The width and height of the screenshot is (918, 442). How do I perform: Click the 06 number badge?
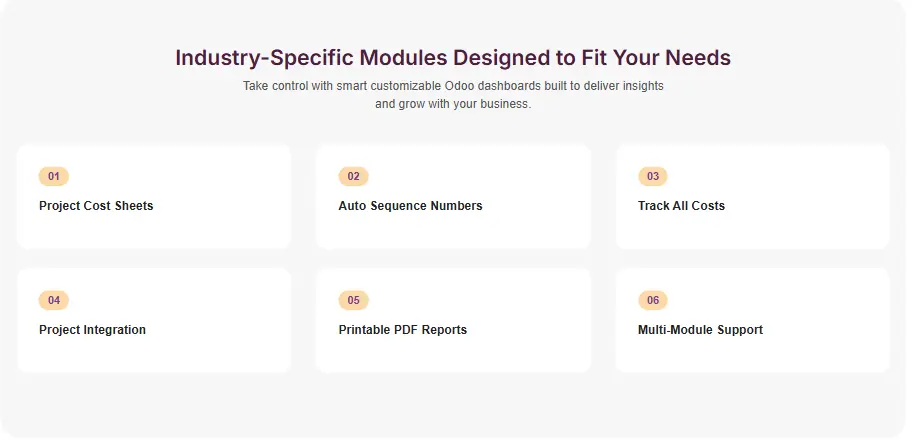(x=652, y=301)
